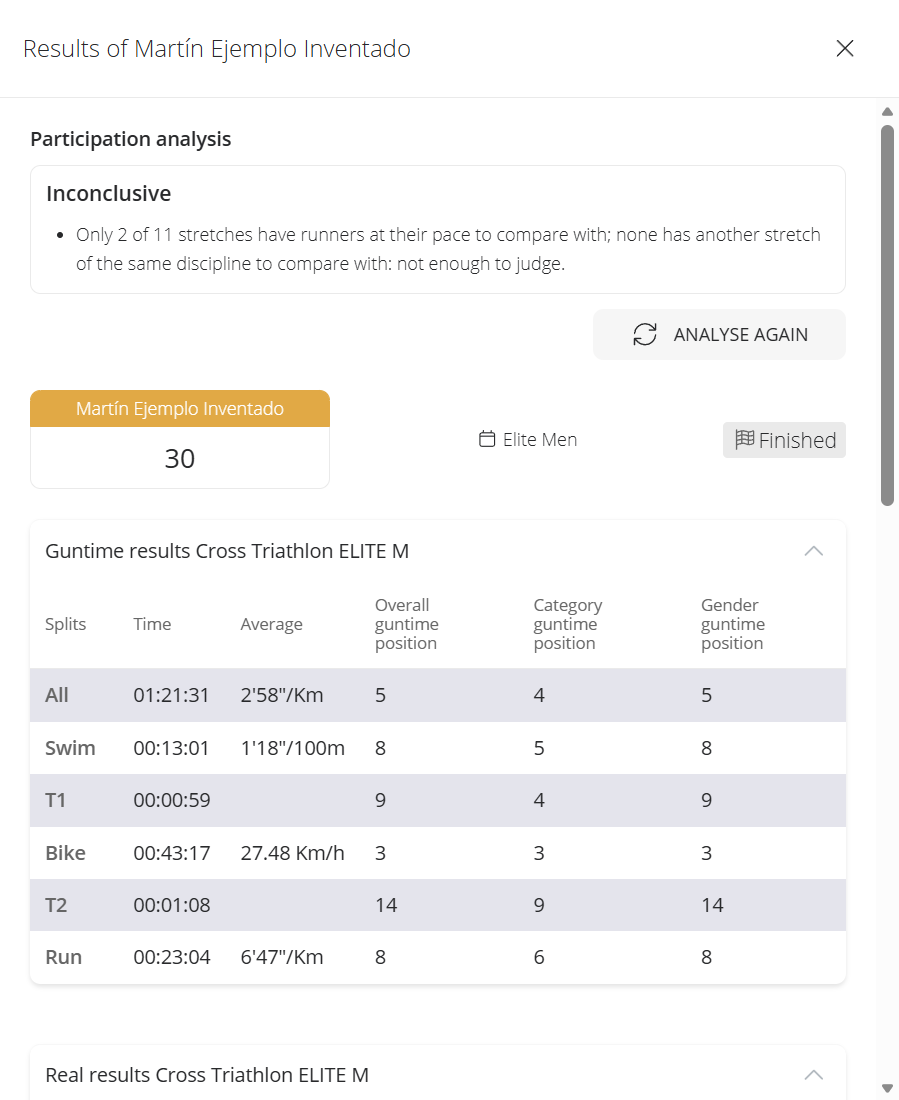Select the Bike split row label
899x1100 pixels.
coord(65,853)
